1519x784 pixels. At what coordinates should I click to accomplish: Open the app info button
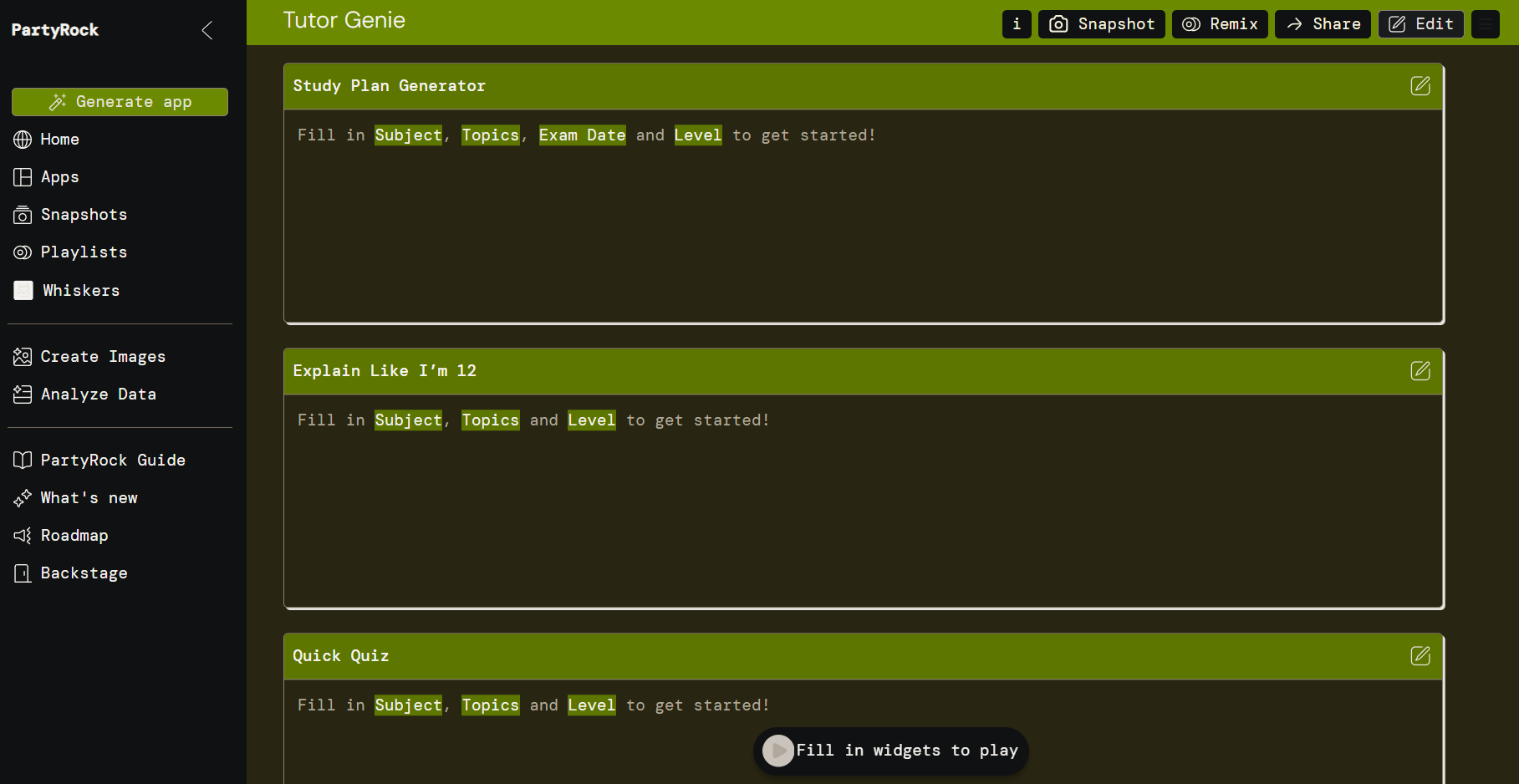(x=1017, y=24)
